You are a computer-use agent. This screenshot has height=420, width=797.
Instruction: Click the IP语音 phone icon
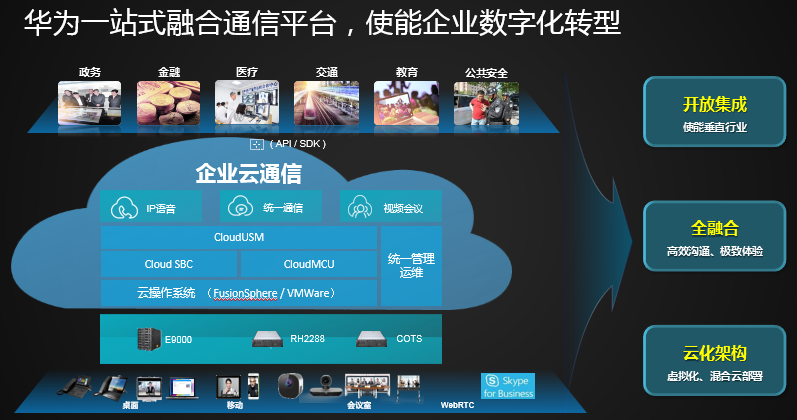[x=125, y=208]
